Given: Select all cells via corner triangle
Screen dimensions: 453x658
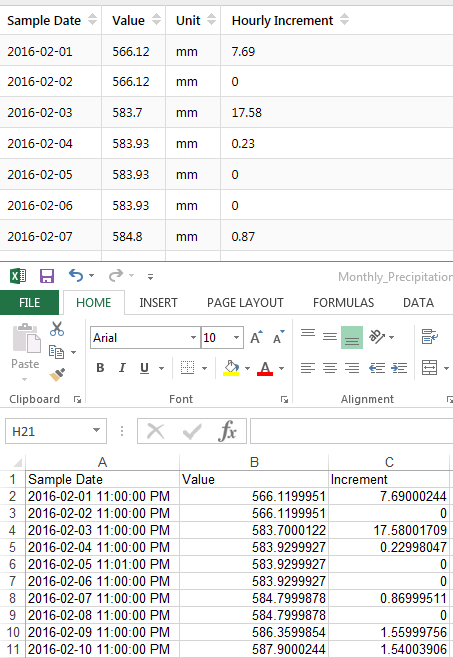Looking at the screenshot, I should click(x=17, y=462).
